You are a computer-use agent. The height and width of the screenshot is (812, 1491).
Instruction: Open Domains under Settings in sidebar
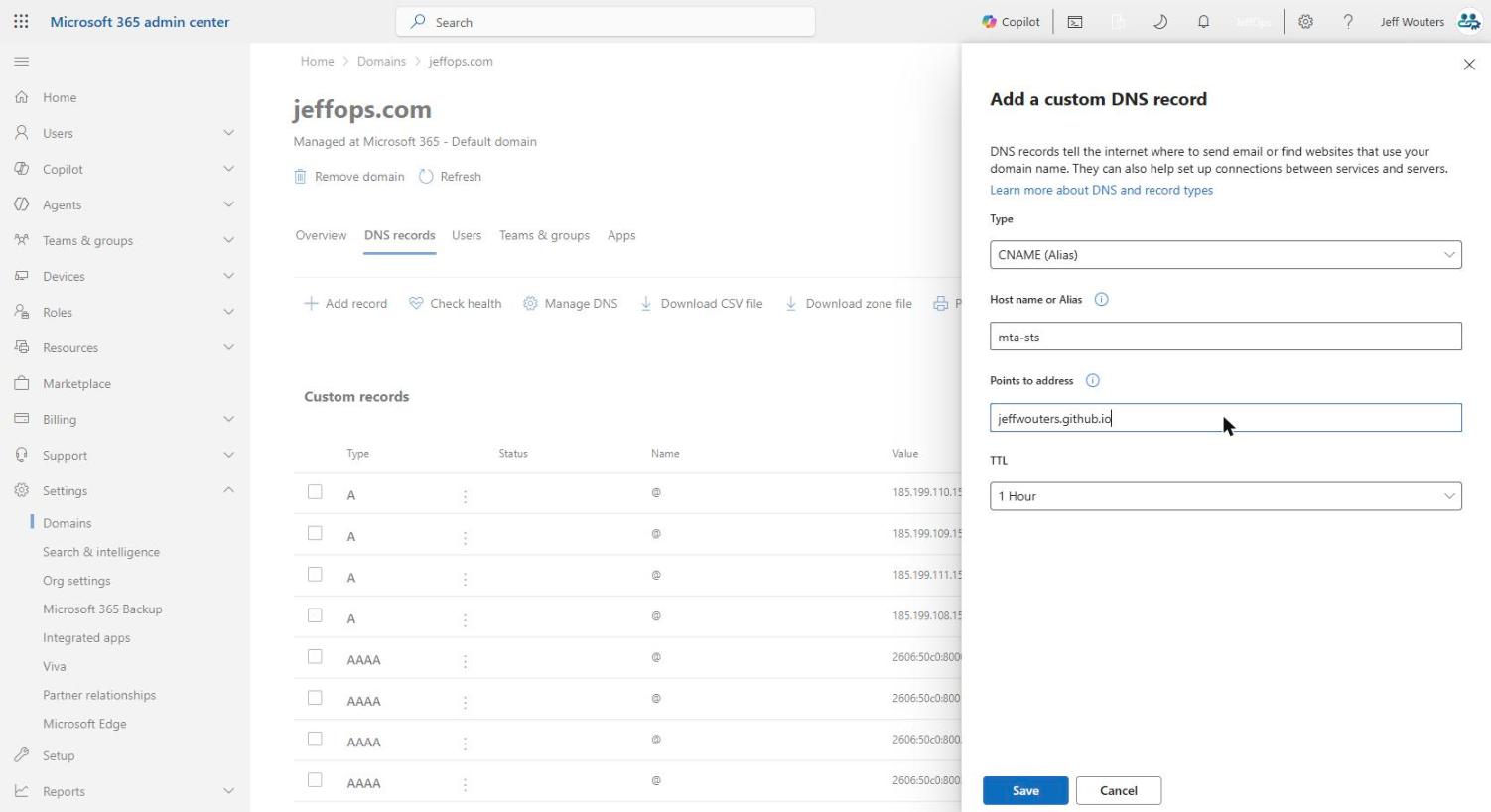tap(67, 523)
